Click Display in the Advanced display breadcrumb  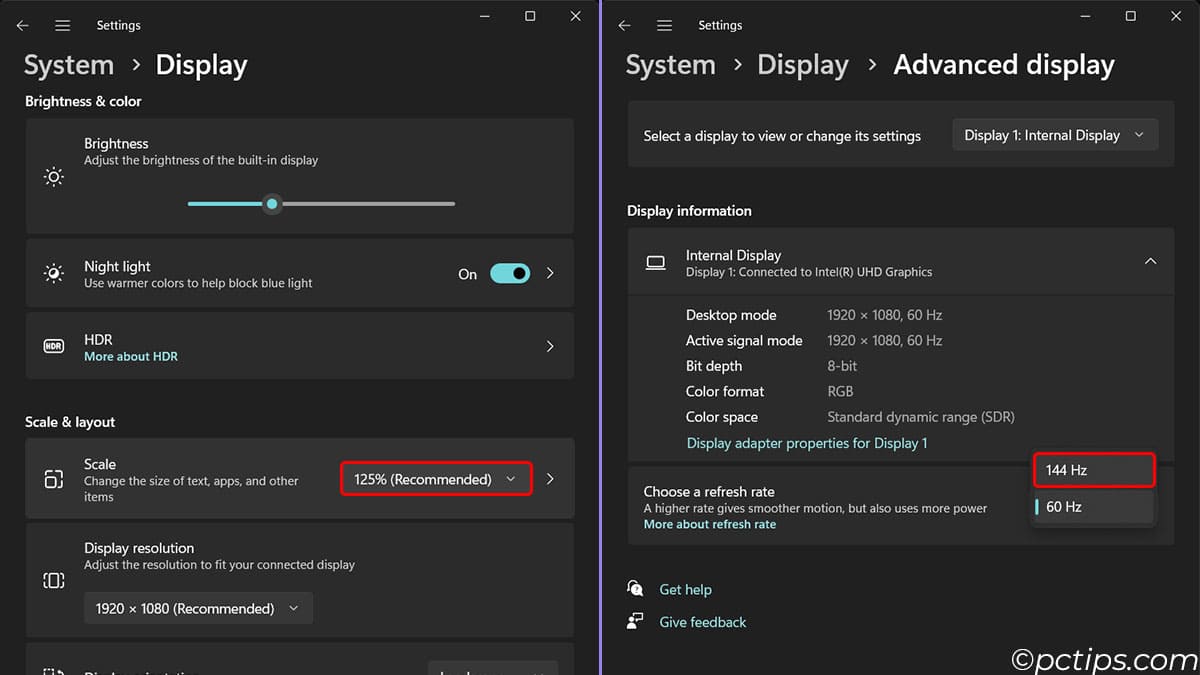tap(803, 64)
